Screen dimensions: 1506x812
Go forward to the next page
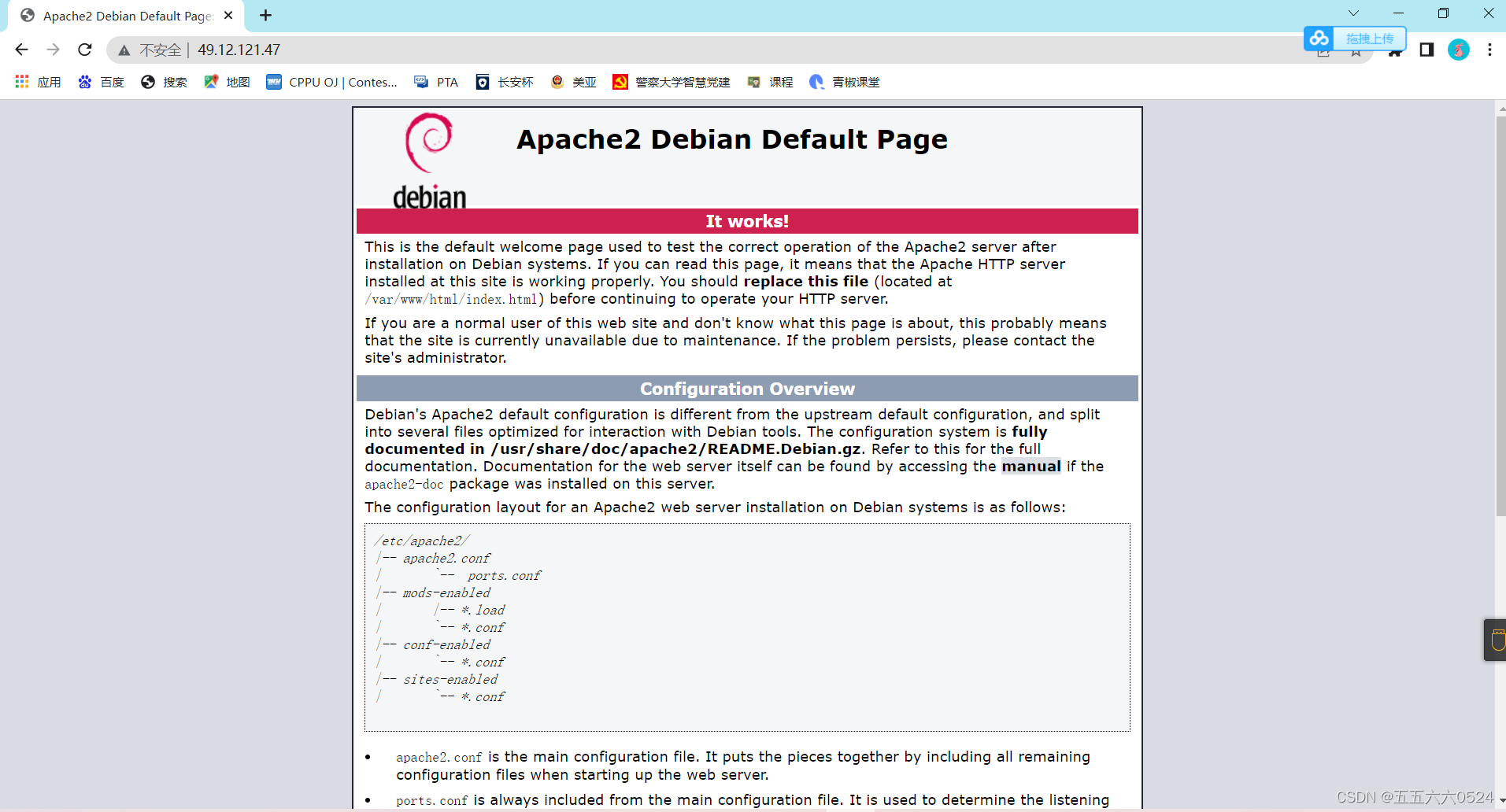53,50
